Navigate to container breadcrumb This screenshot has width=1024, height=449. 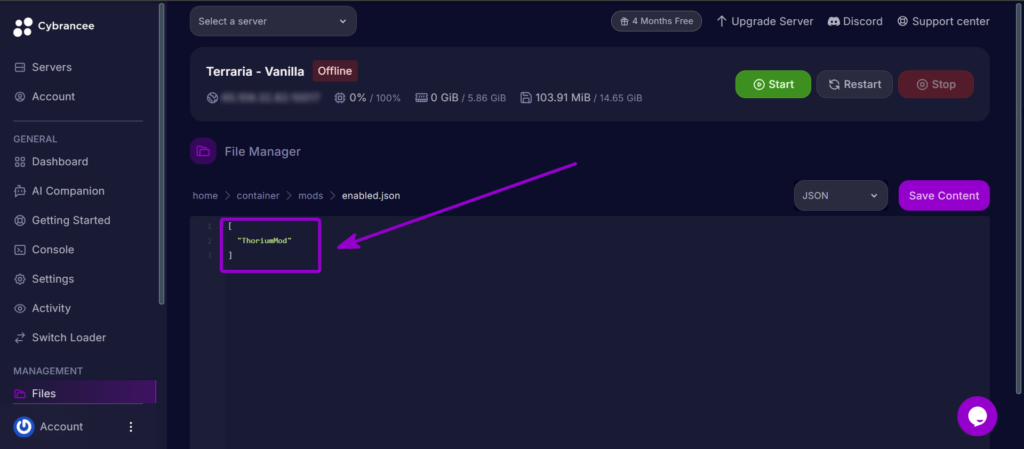pos(258,196)
